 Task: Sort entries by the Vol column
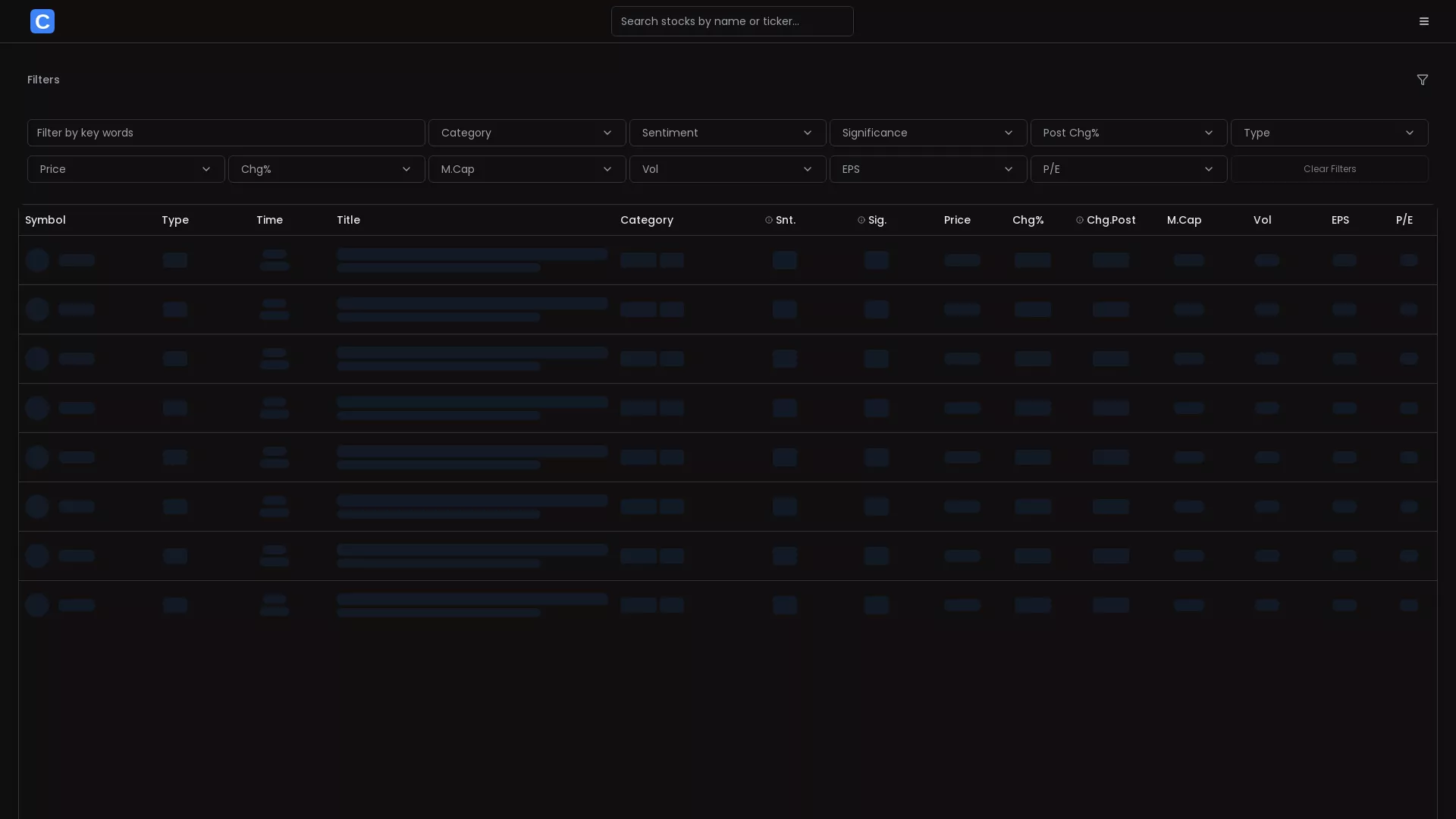pos(1262,220)
